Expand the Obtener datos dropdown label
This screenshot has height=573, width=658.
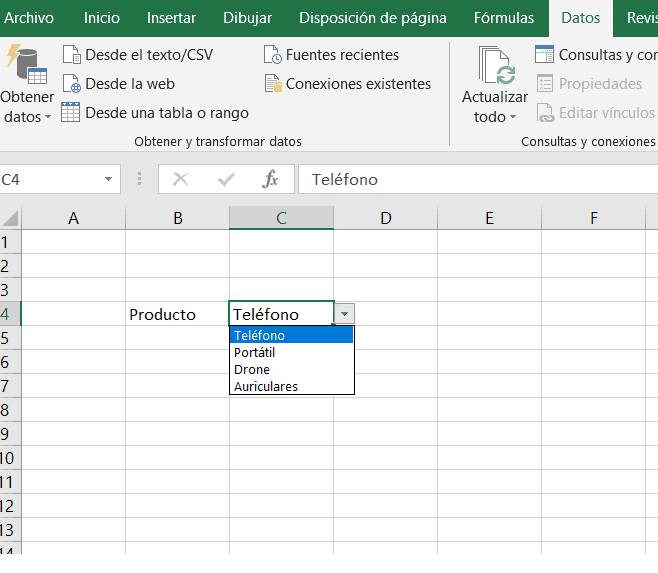click(x=27, y=107)
